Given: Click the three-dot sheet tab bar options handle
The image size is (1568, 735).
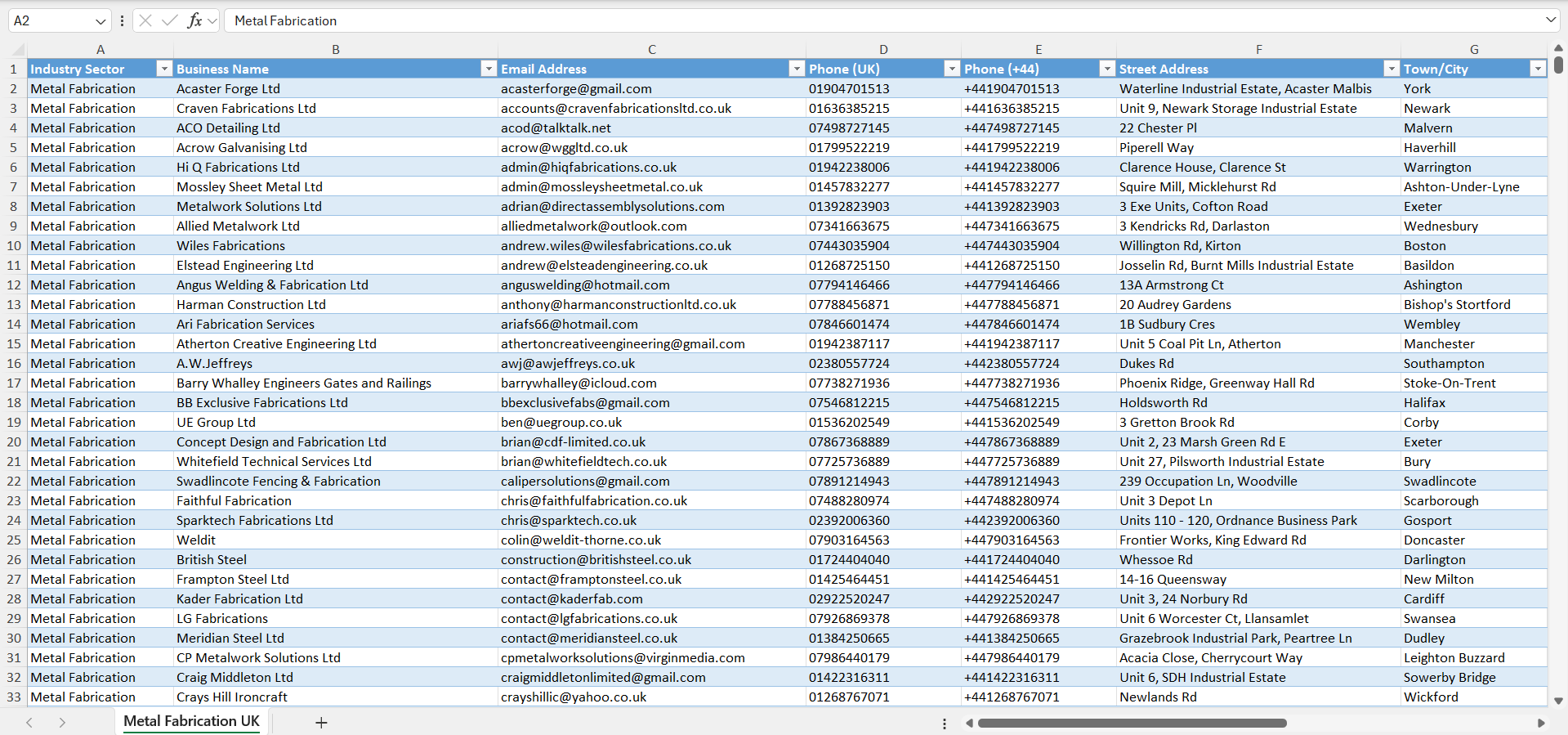Looking at the screenshot, I should (945, 724).
